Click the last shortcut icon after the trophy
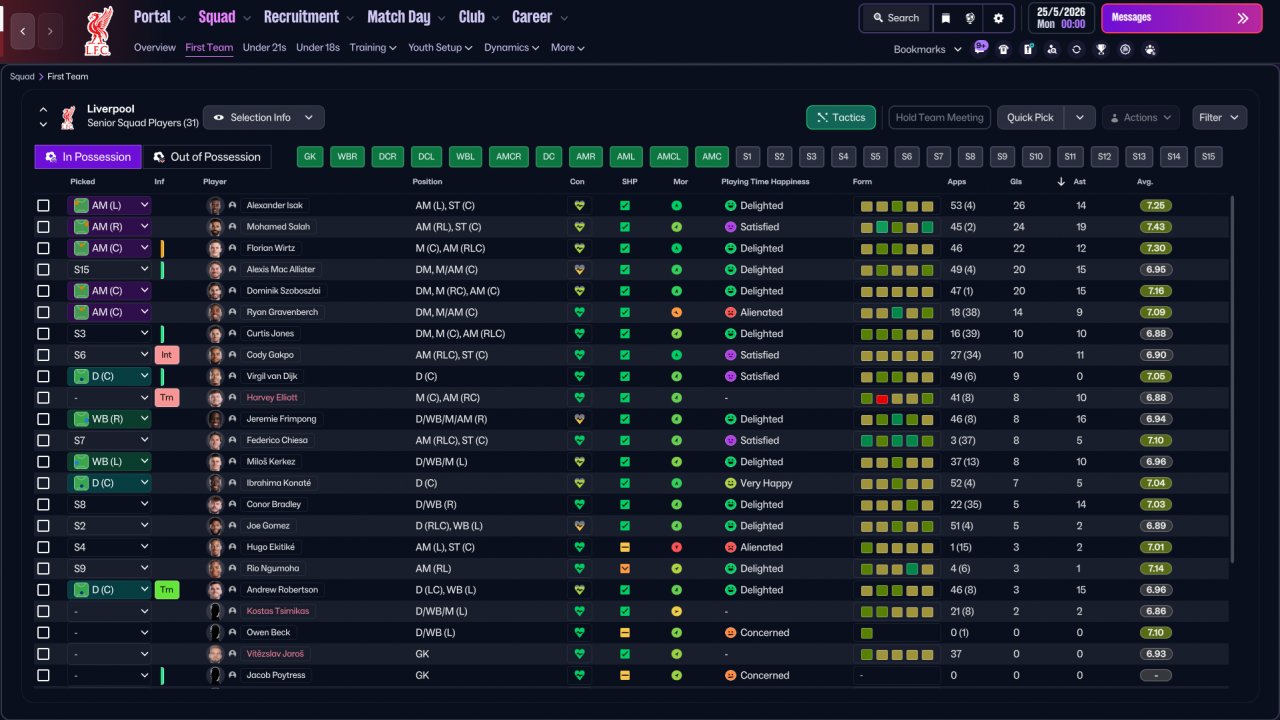The image size is (1280, 720). pos(1150,49)
